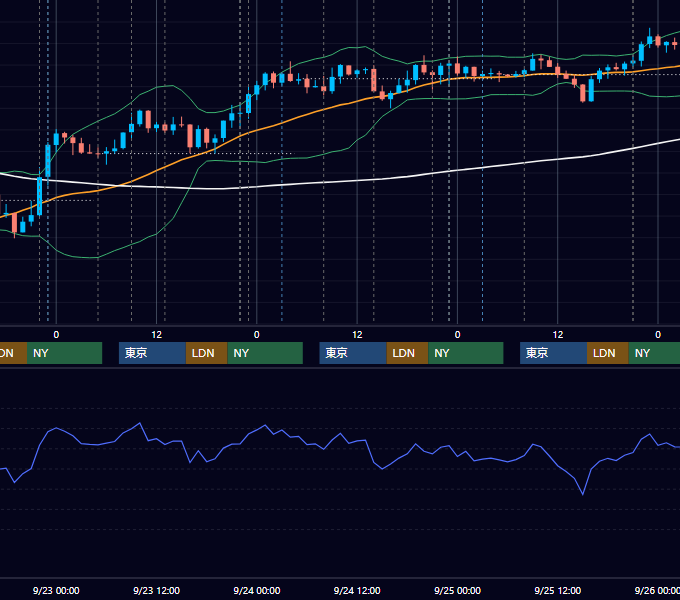This screenshot has height=600, width=680.
Task: Click the 9/23 12:00 date label
Action: (x=157, y=590)
